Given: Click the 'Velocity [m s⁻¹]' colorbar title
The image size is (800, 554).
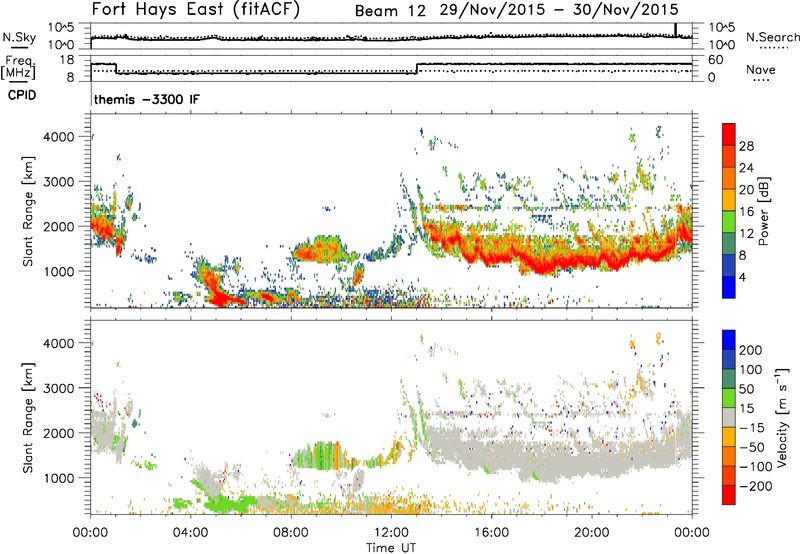Looking at the screenshot, I should click(x=783, y=417).
